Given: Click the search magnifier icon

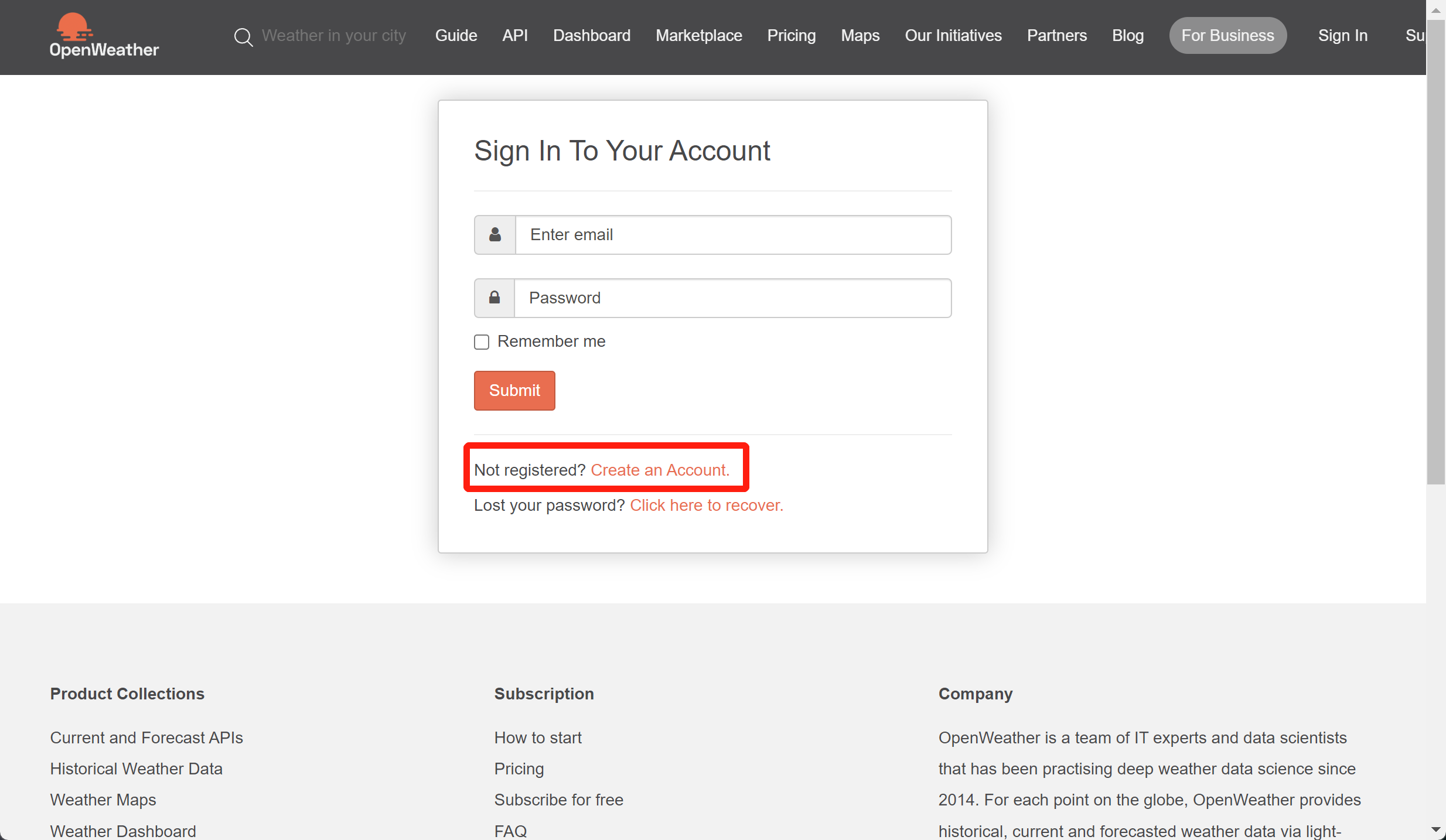Looking at the screenshot, I should click(243, 37).
